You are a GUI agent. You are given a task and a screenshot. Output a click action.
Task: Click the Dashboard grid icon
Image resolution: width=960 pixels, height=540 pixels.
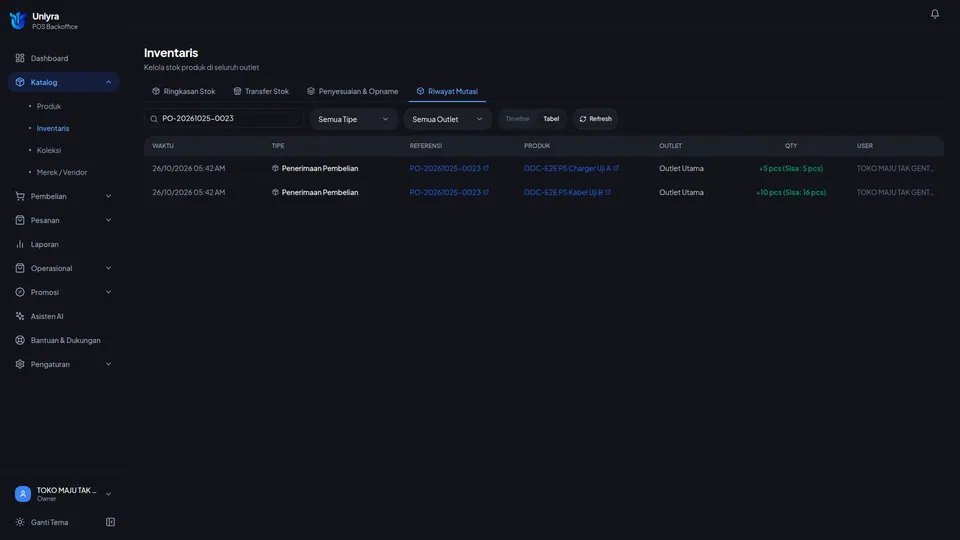tap(20, 58)
